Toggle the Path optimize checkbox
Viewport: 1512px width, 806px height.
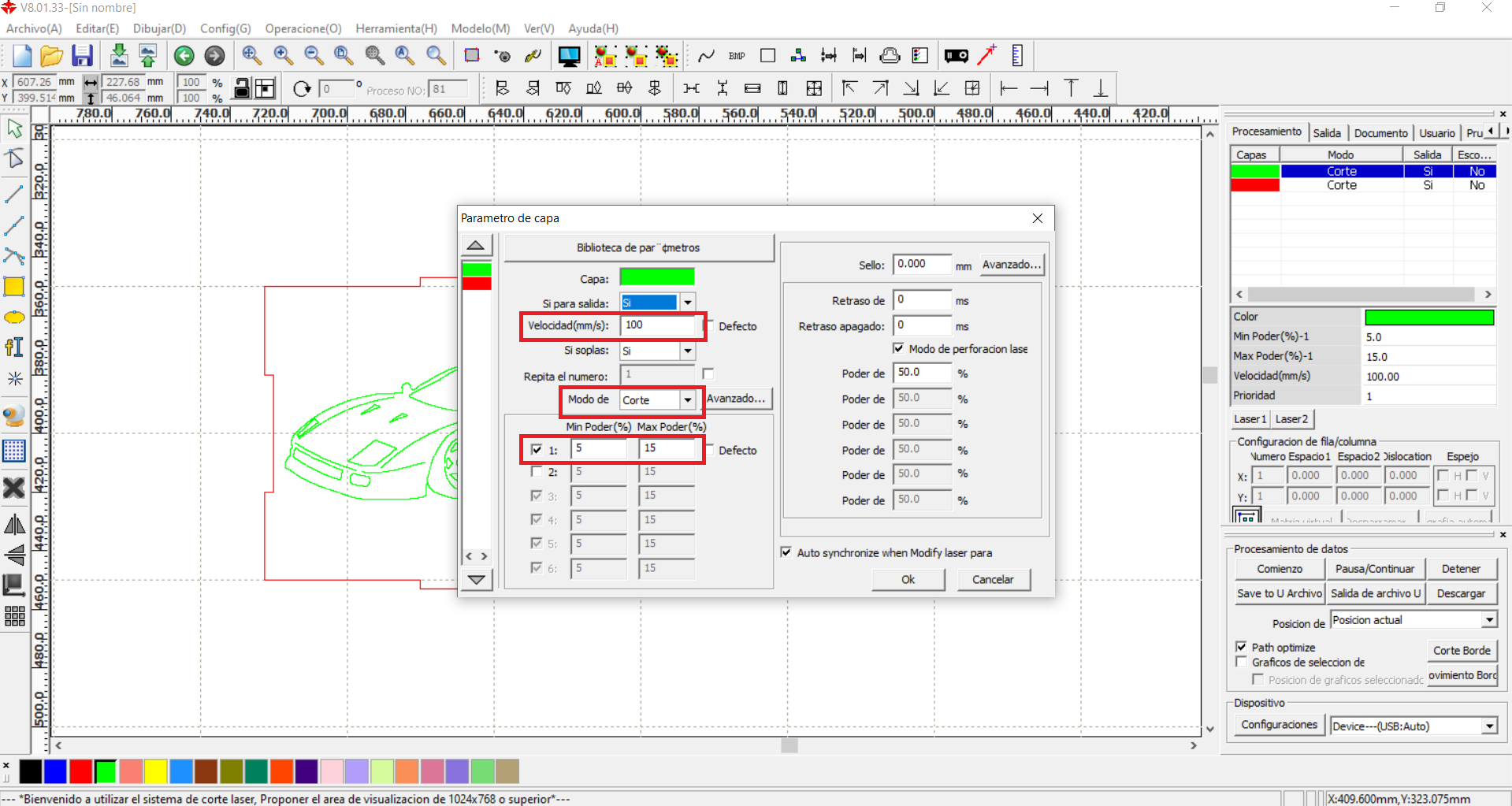click(x=1242, y=647)
